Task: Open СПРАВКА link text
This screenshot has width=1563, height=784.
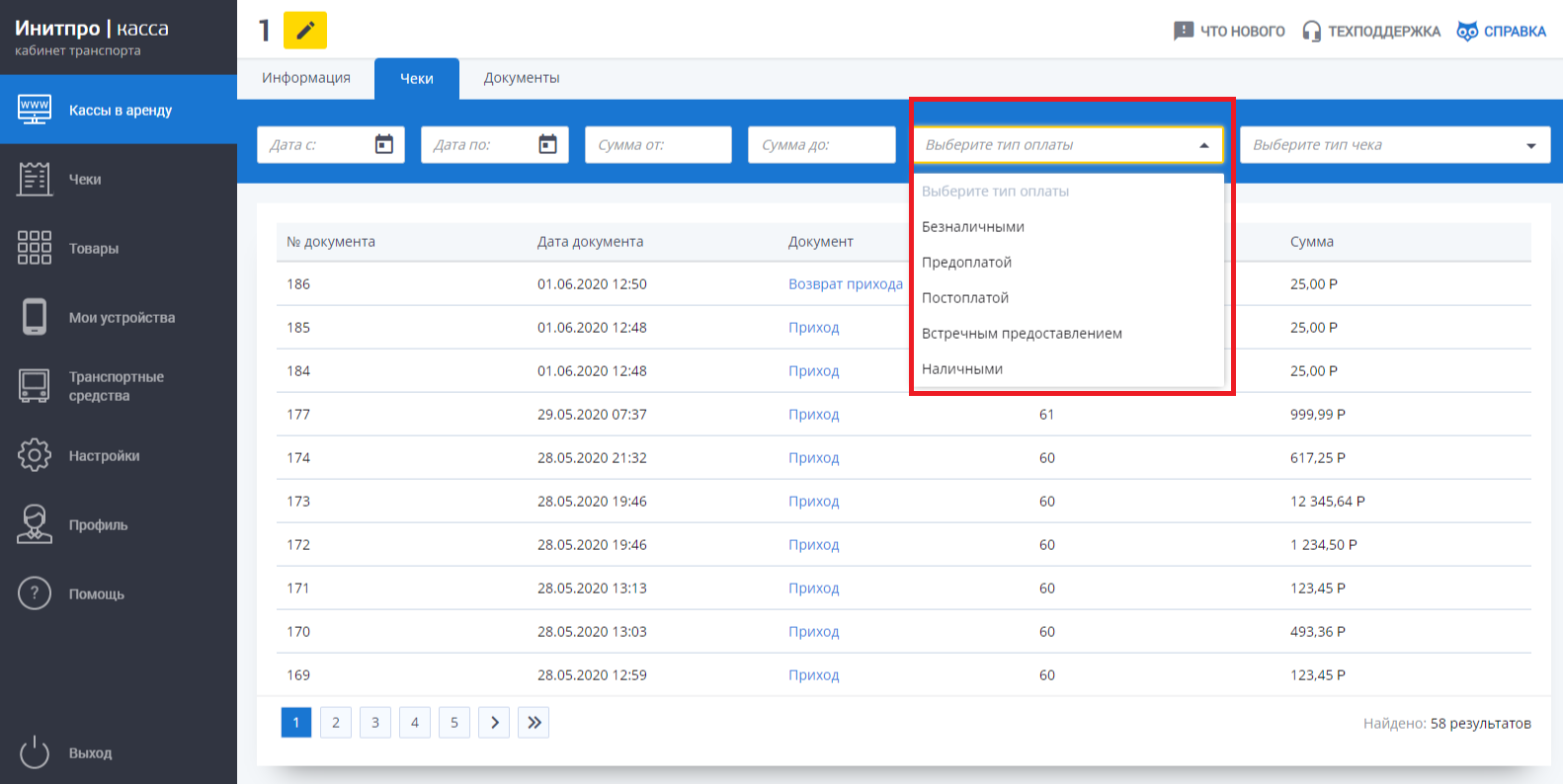Action: point(1515,31)
